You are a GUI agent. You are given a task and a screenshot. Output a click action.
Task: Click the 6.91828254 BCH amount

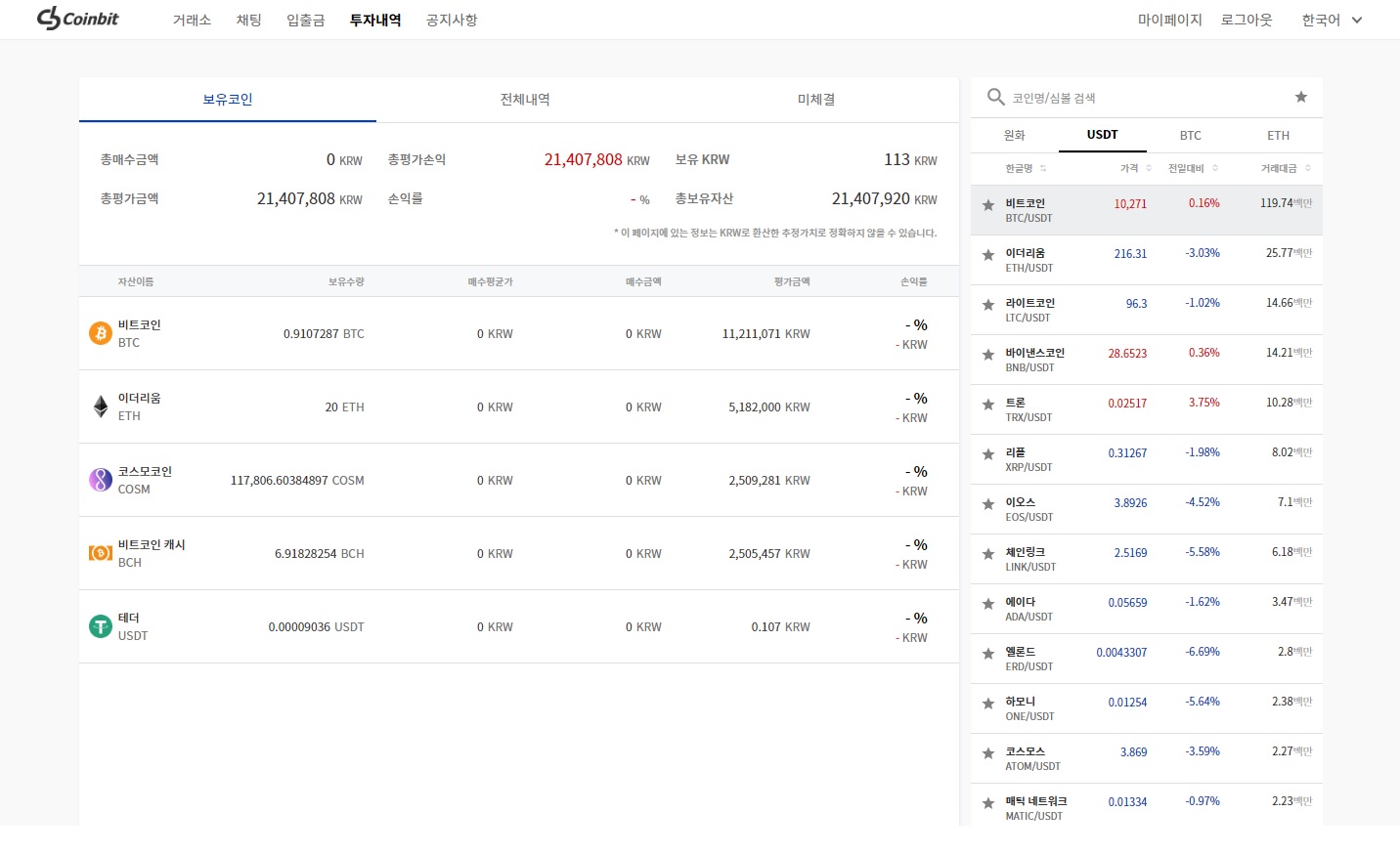point(320,554)
